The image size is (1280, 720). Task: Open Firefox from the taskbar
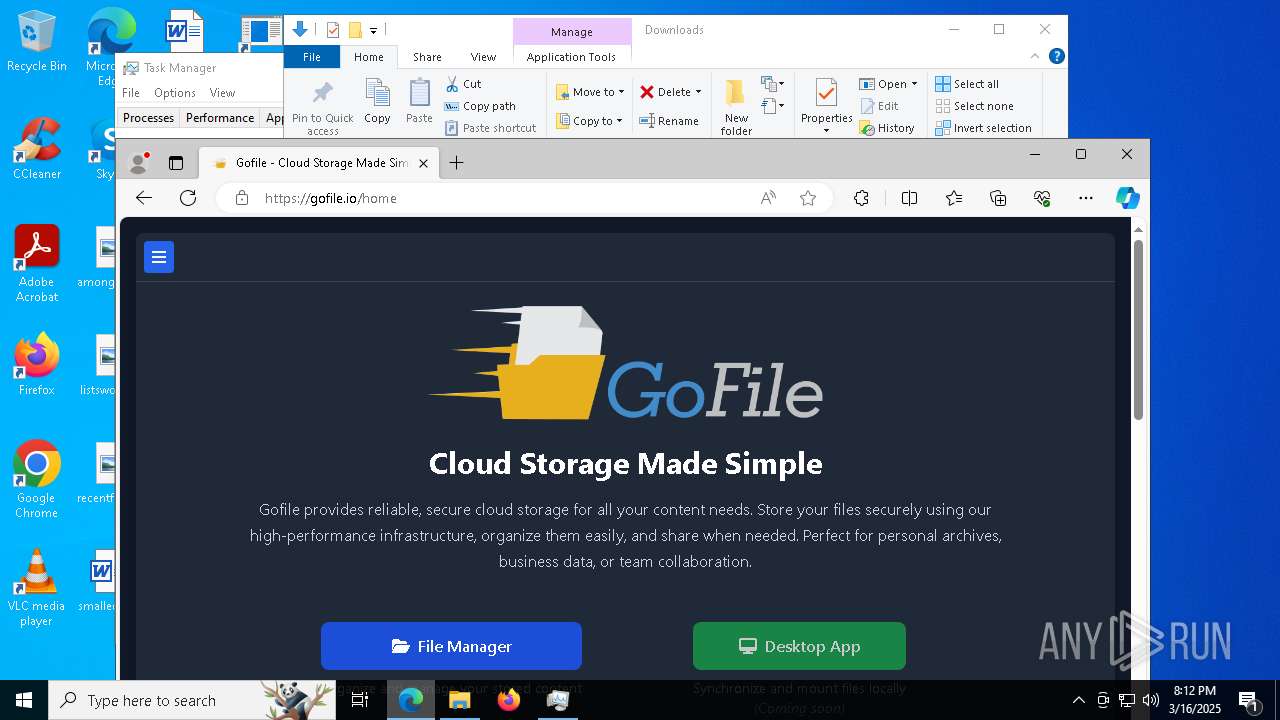[509, 700]
